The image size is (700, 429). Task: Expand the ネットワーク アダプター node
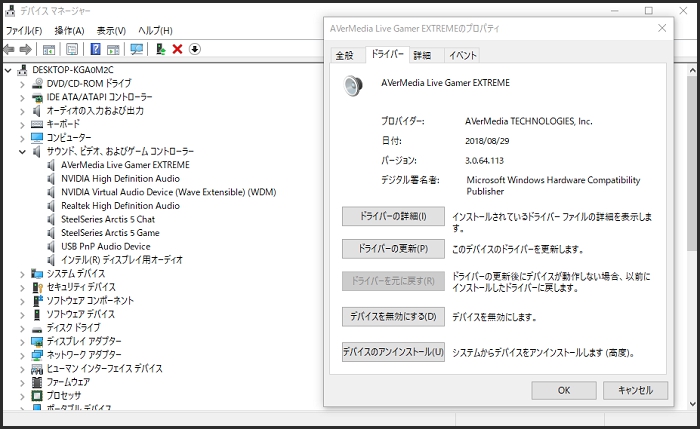coord(22,356)
